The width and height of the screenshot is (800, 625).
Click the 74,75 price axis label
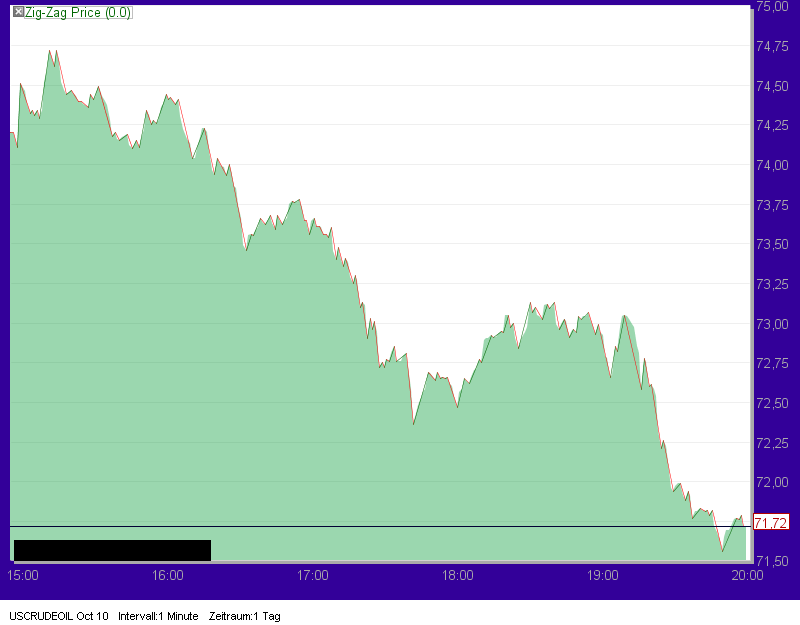click(x=772, y=46)
